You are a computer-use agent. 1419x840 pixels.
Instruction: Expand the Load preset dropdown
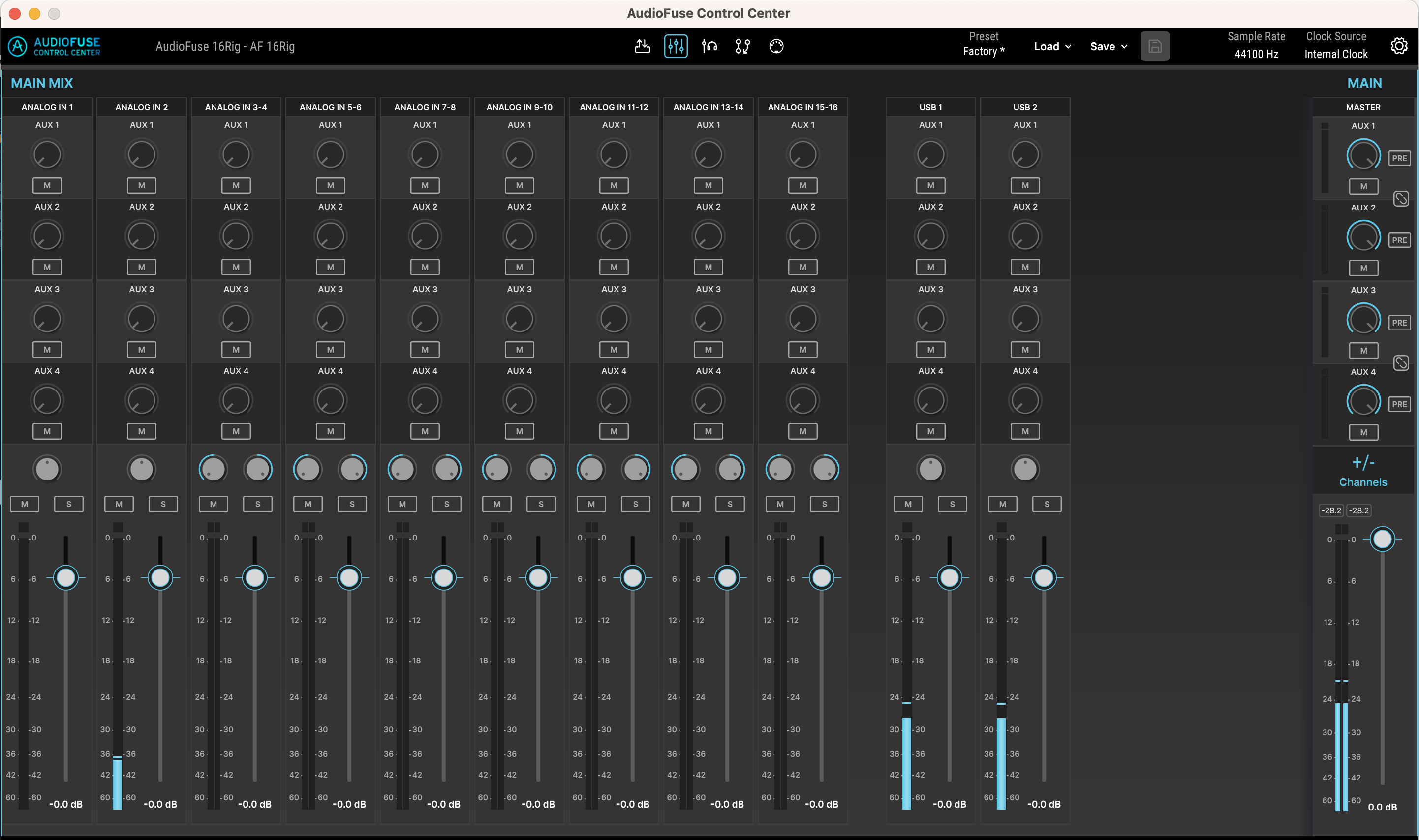[x=1052, y=46]
